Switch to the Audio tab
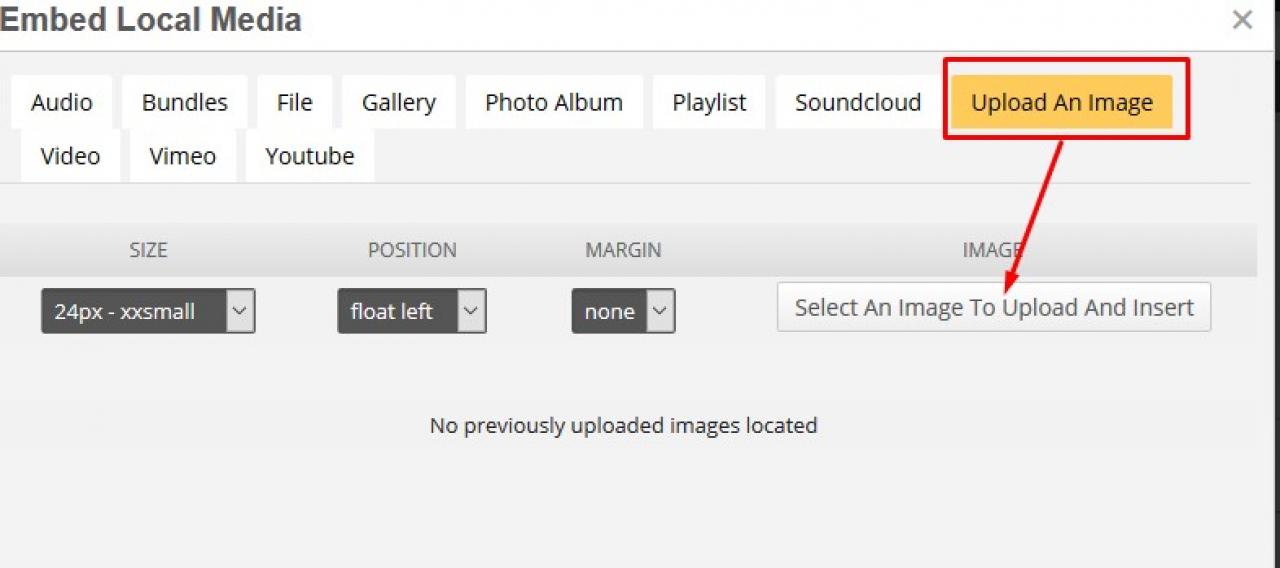1280x568 pixels. [62, 102]
